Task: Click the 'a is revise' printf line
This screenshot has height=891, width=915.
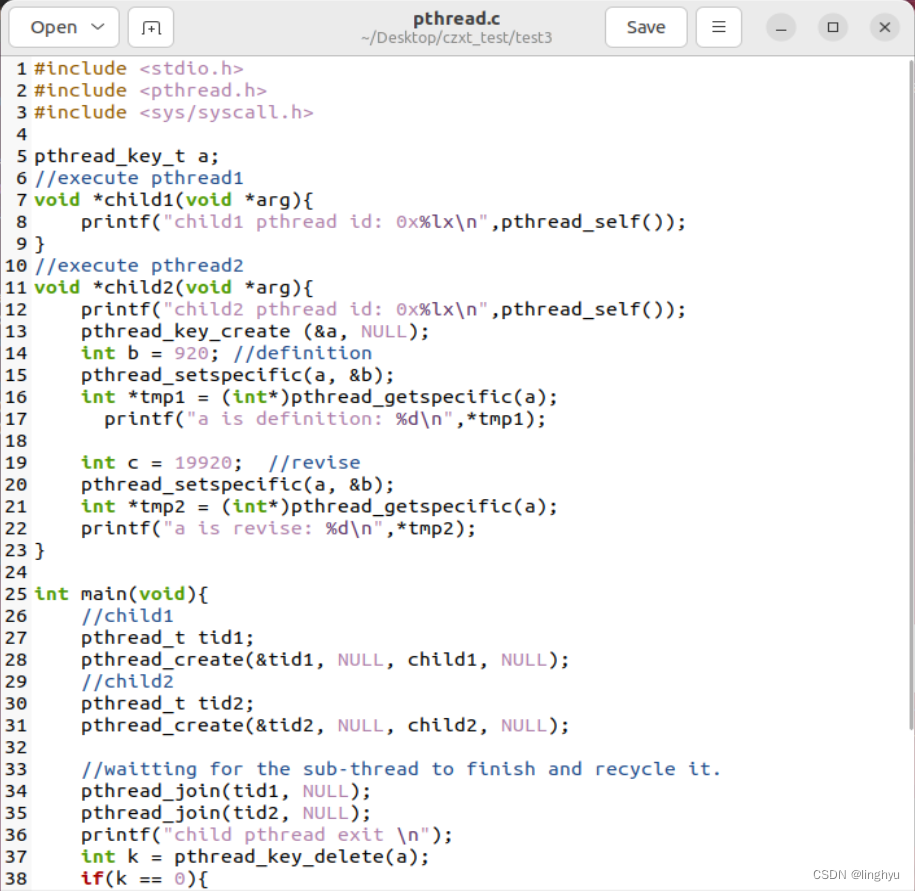Action: click(278, 529)
